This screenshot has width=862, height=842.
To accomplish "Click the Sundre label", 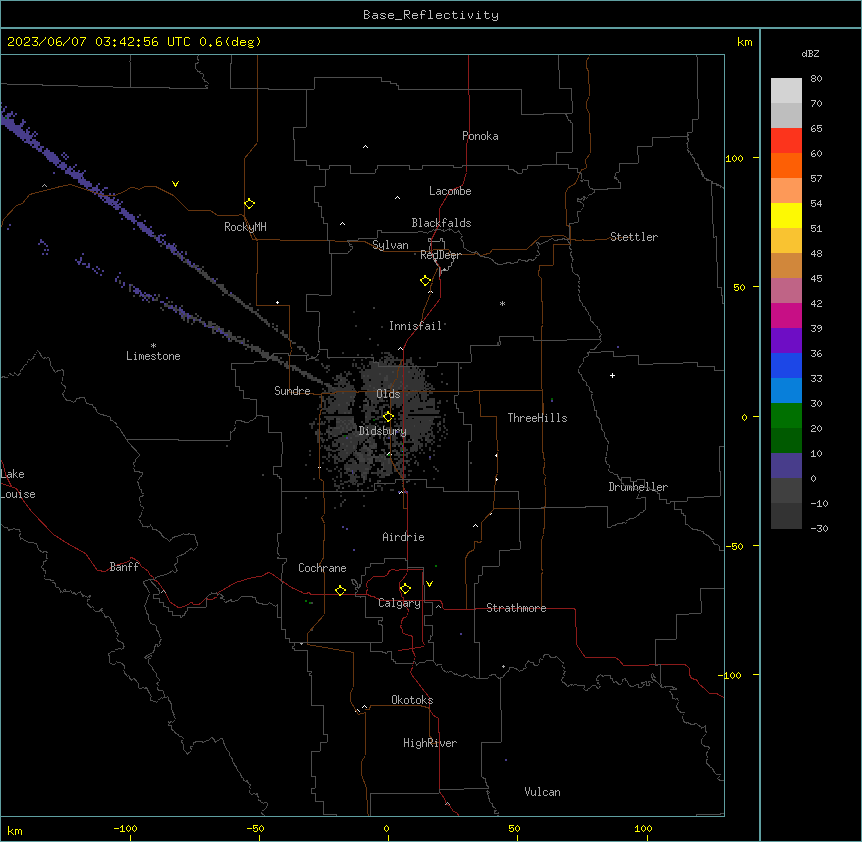I will (x=292, y=391).
